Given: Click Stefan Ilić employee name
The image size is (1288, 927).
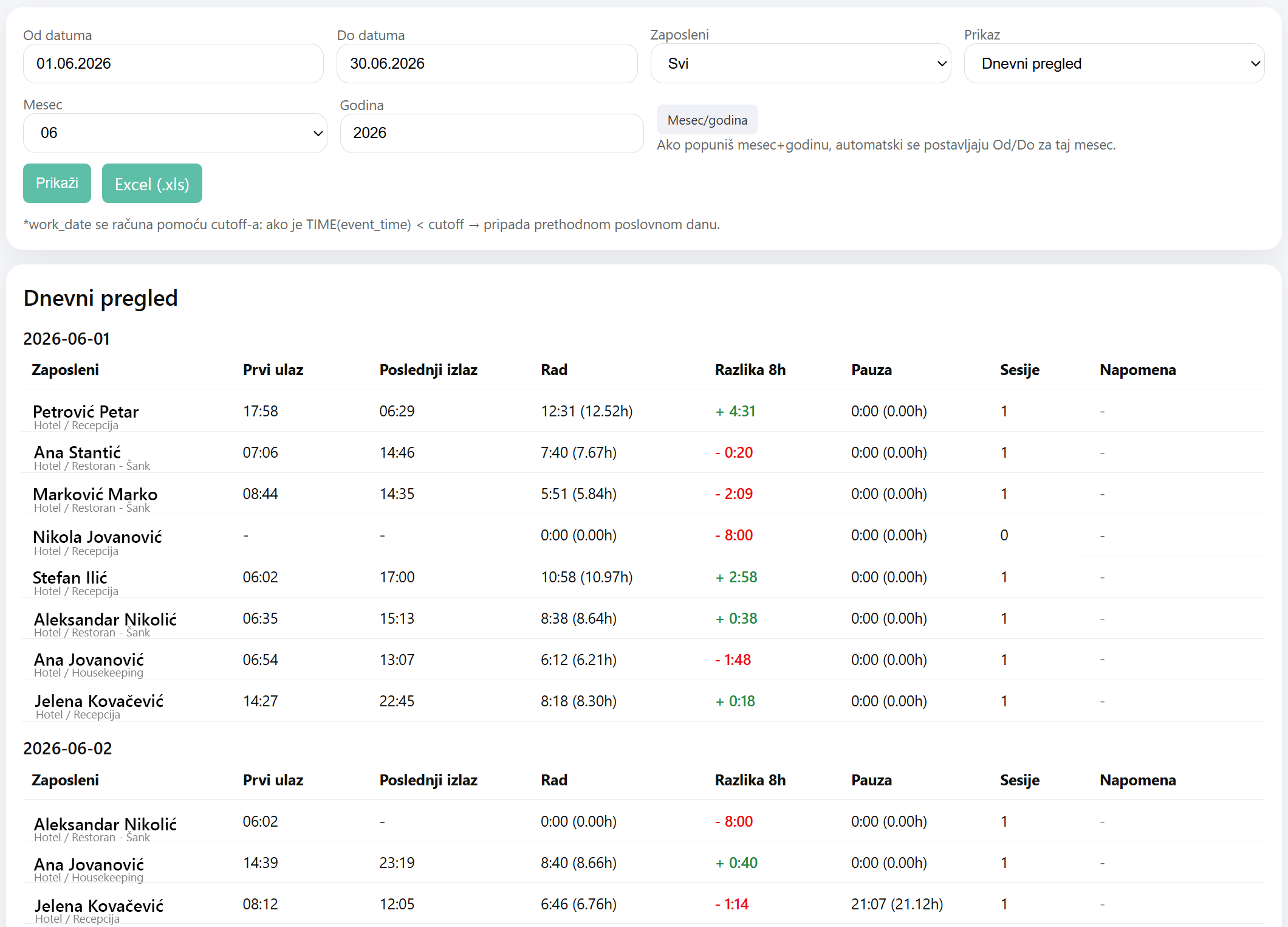Looking at the screenshot, I should 70,577.
